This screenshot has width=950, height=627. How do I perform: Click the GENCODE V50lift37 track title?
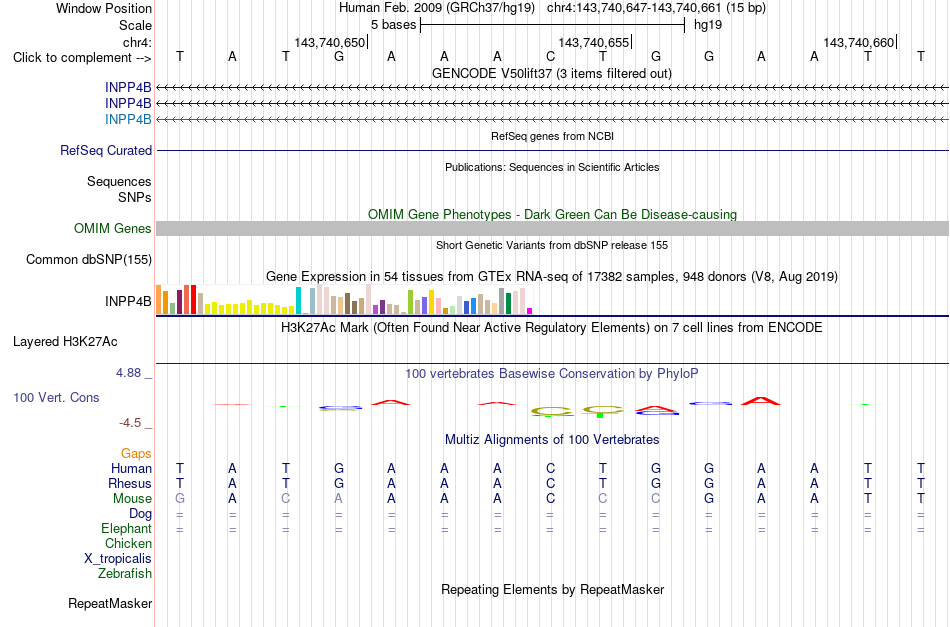point(551,73)
